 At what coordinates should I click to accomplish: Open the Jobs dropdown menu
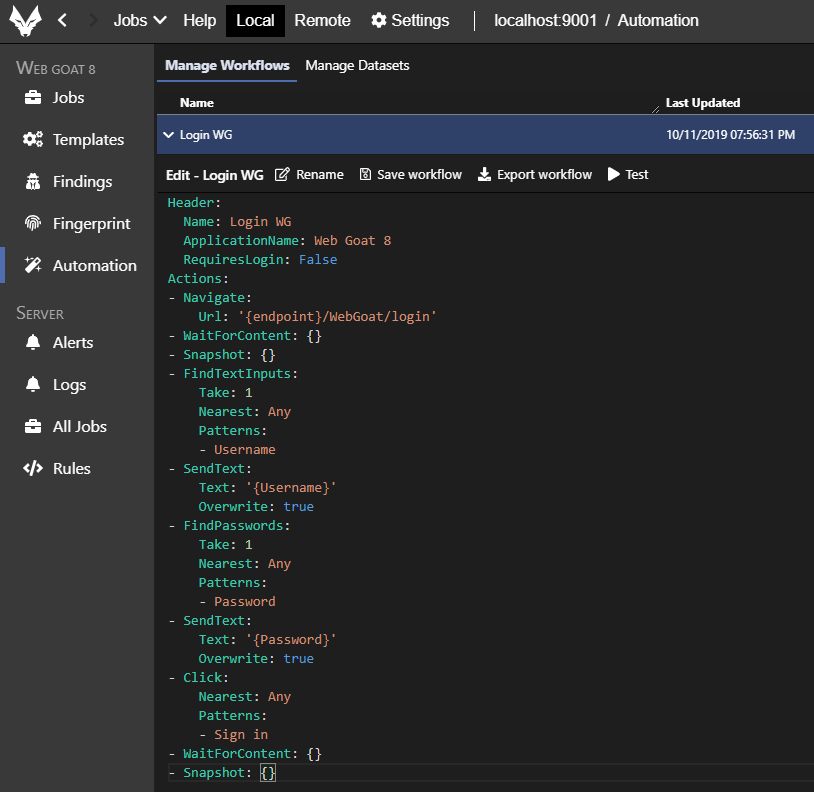point(139,20)
